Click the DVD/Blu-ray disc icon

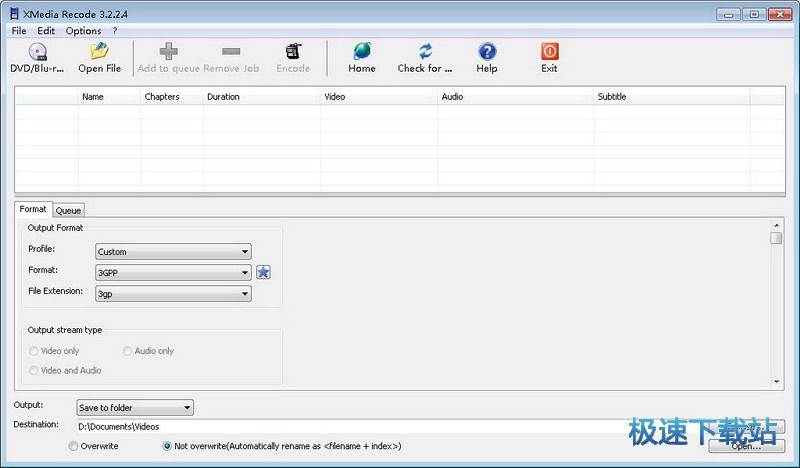(37, 51)
